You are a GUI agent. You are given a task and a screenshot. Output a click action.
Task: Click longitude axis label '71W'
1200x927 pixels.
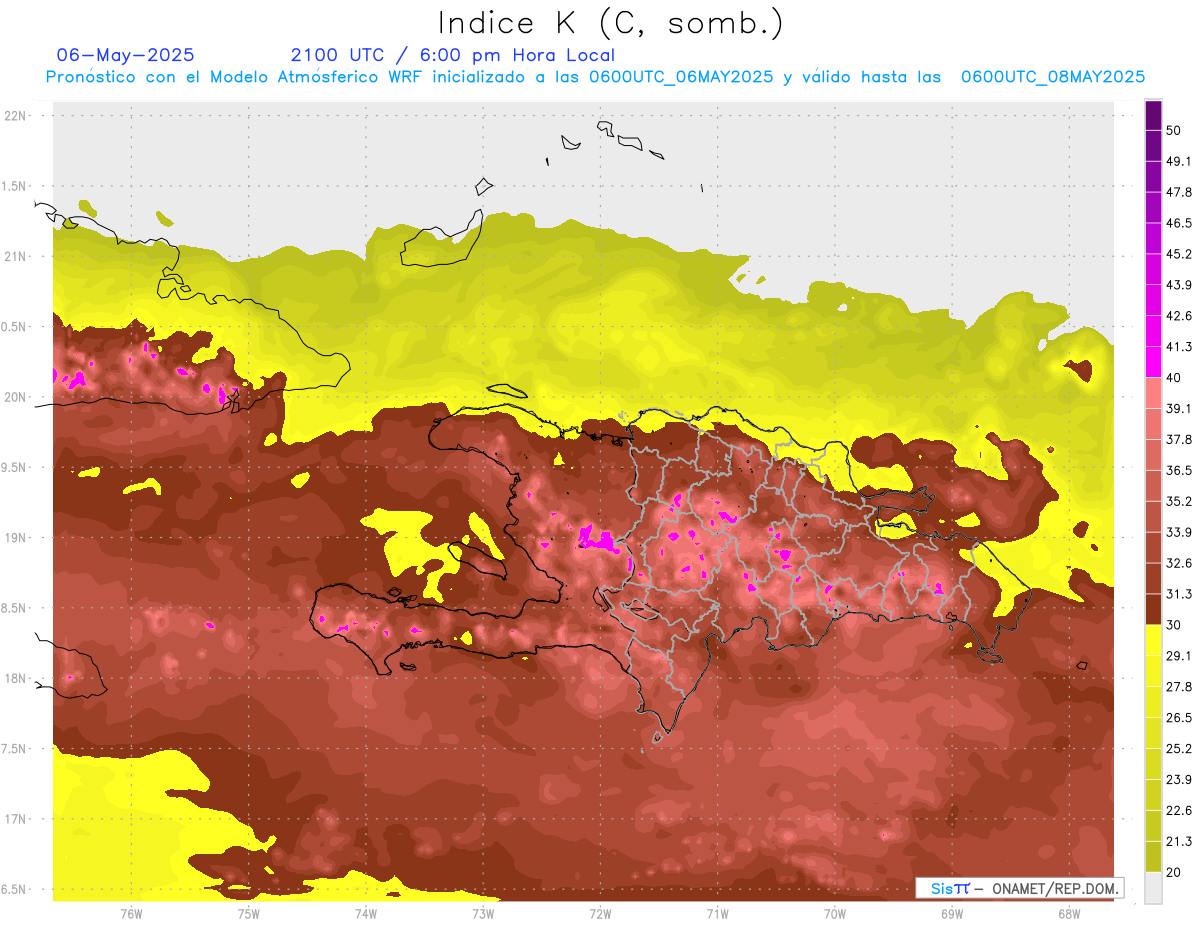click(717, 913)
